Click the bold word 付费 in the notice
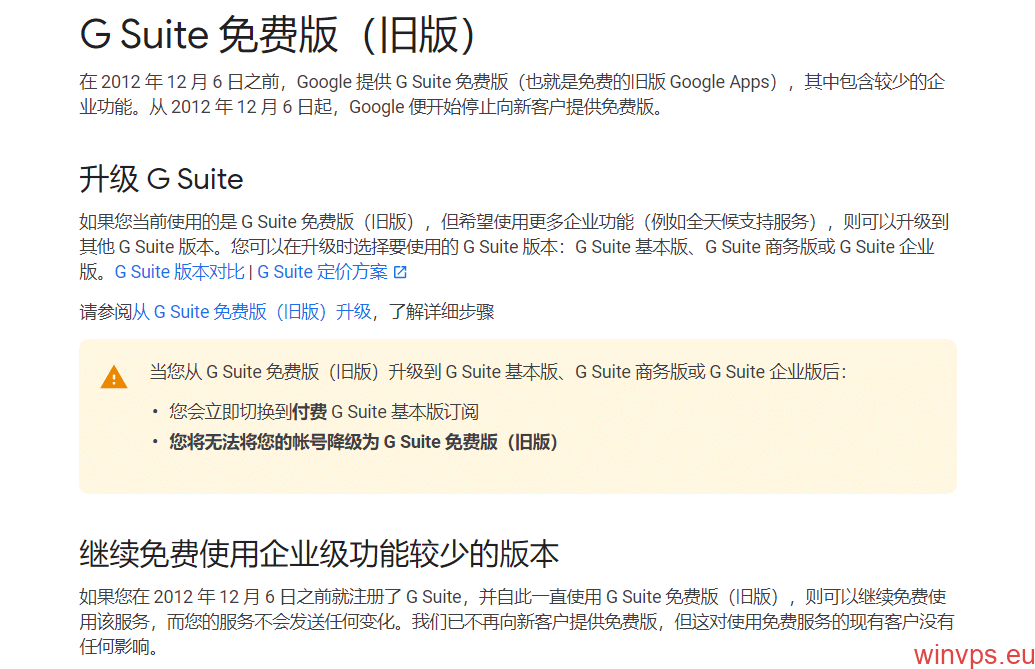 [308, 411]
